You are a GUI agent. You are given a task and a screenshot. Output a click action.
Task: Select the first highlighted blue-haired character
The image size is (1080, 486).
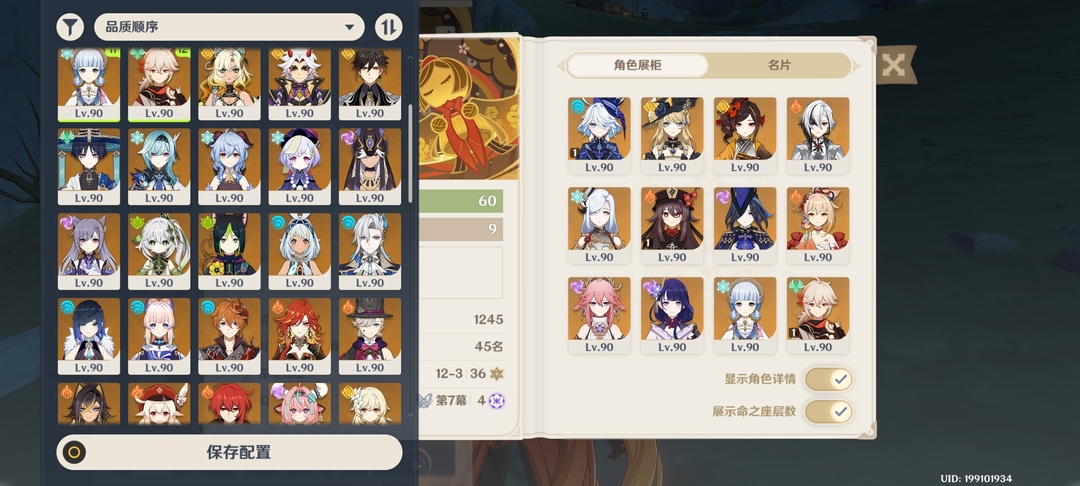click(89, 84)
